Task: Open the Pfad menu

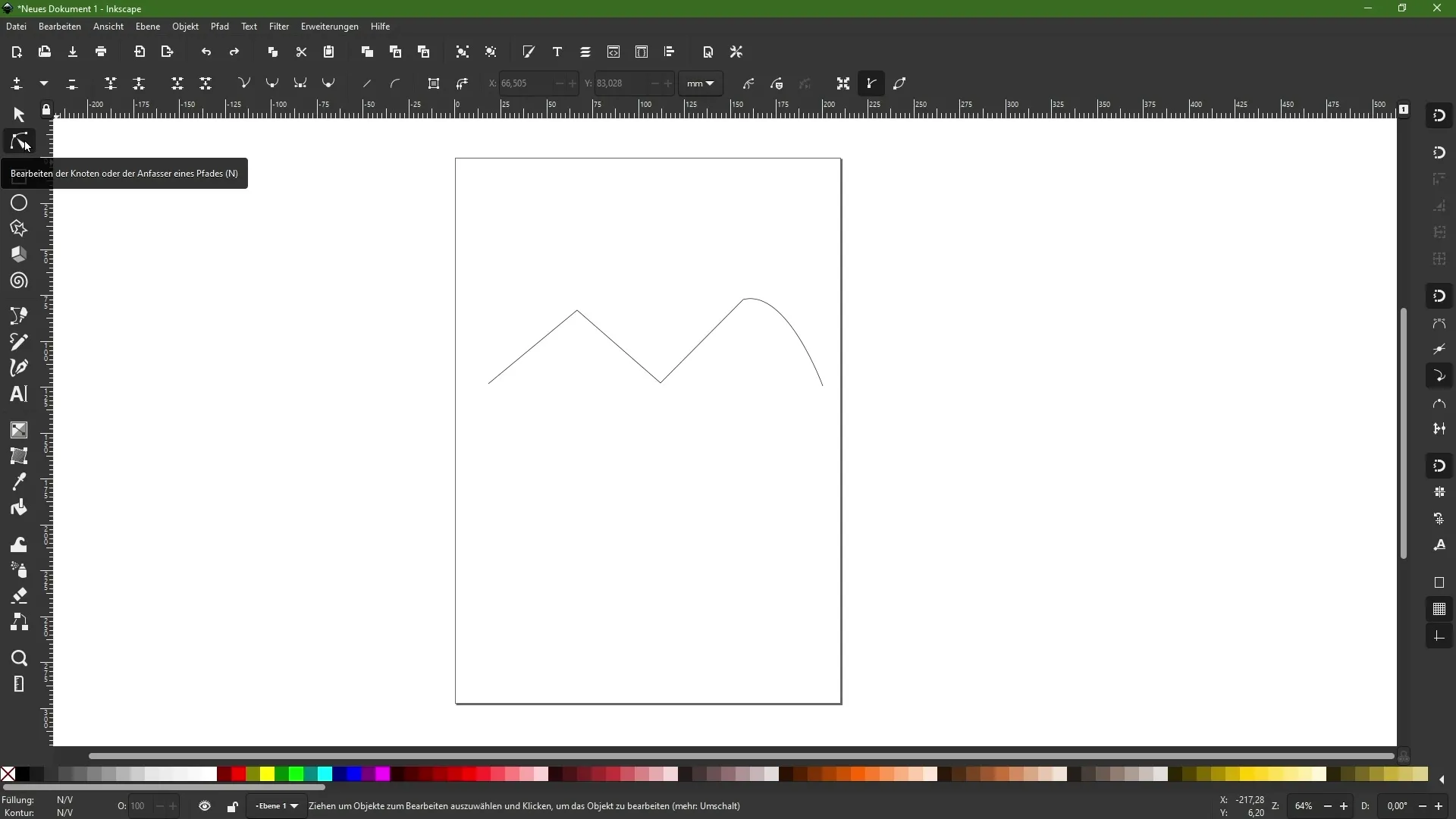Action: [x=220, y=27]
